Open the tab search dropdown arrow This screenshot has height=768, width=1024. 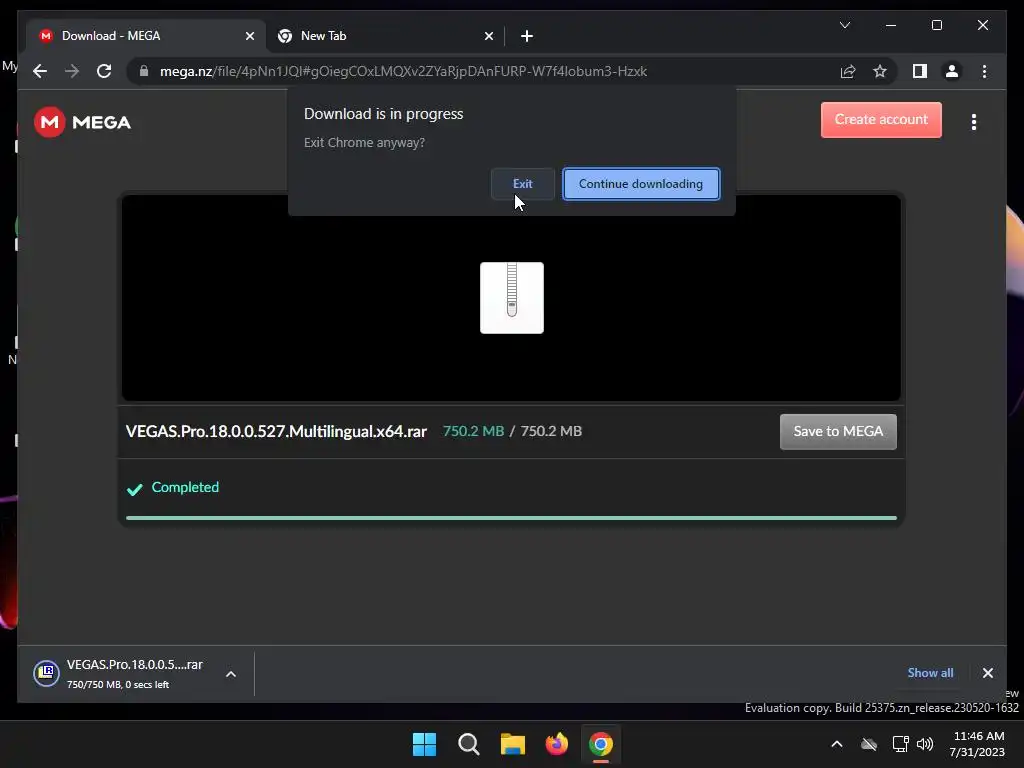tap(844, 25)
